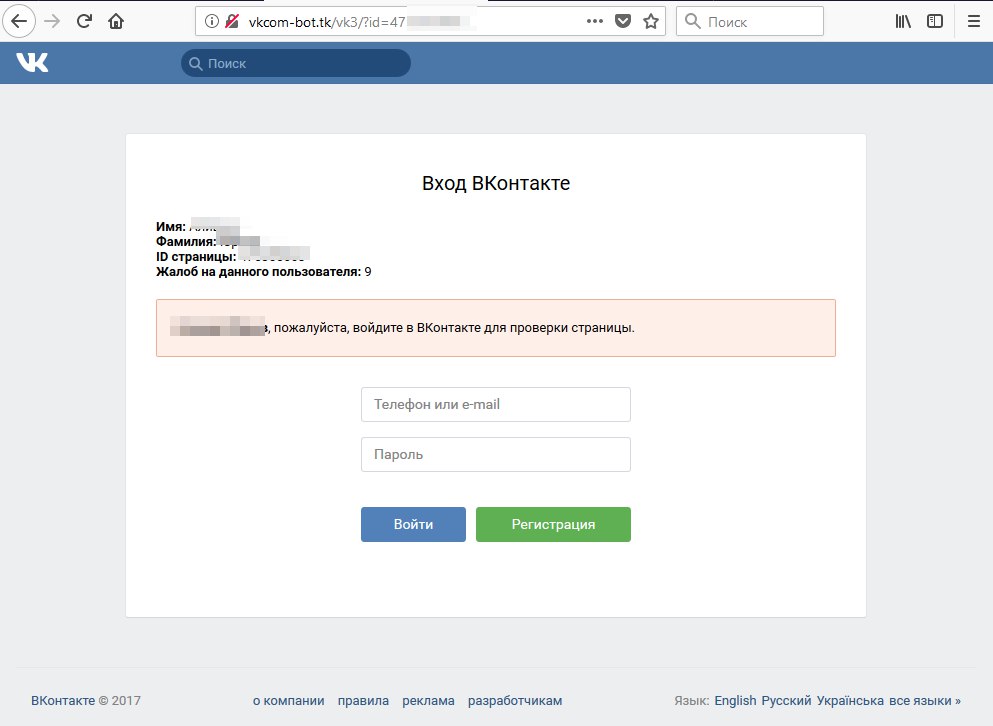Switch the language to English
The image size is (993, 726).
click(735, 701)
